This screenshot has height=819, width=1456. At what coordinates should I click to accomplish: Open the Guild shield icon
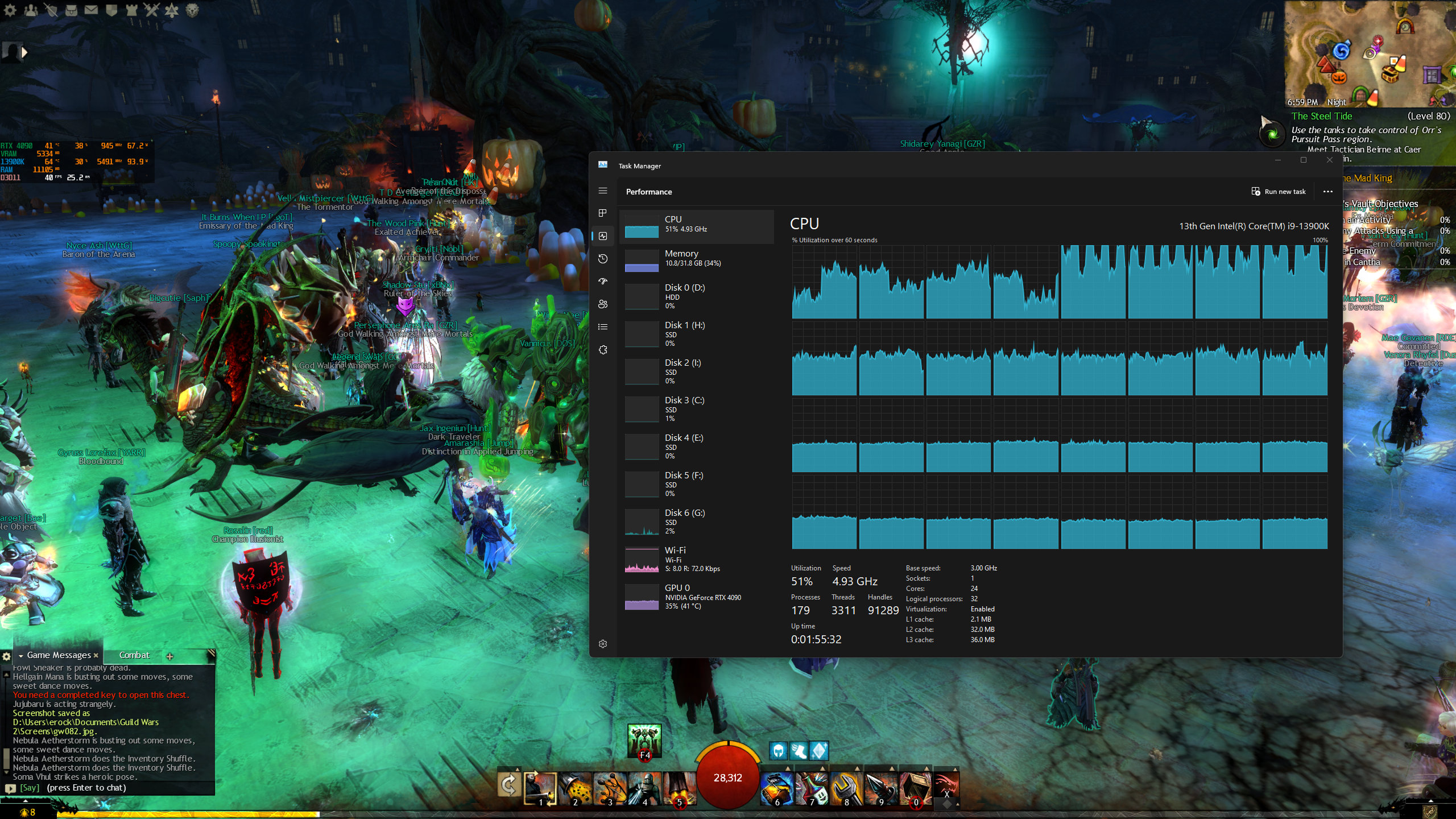(111, 10)
